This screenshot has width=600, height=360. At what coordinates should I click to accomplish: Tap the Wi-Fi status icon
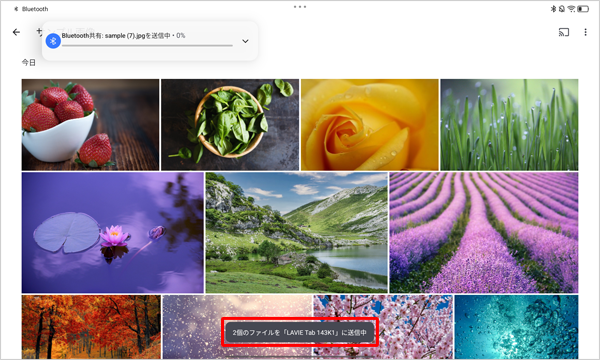point(571,9)
